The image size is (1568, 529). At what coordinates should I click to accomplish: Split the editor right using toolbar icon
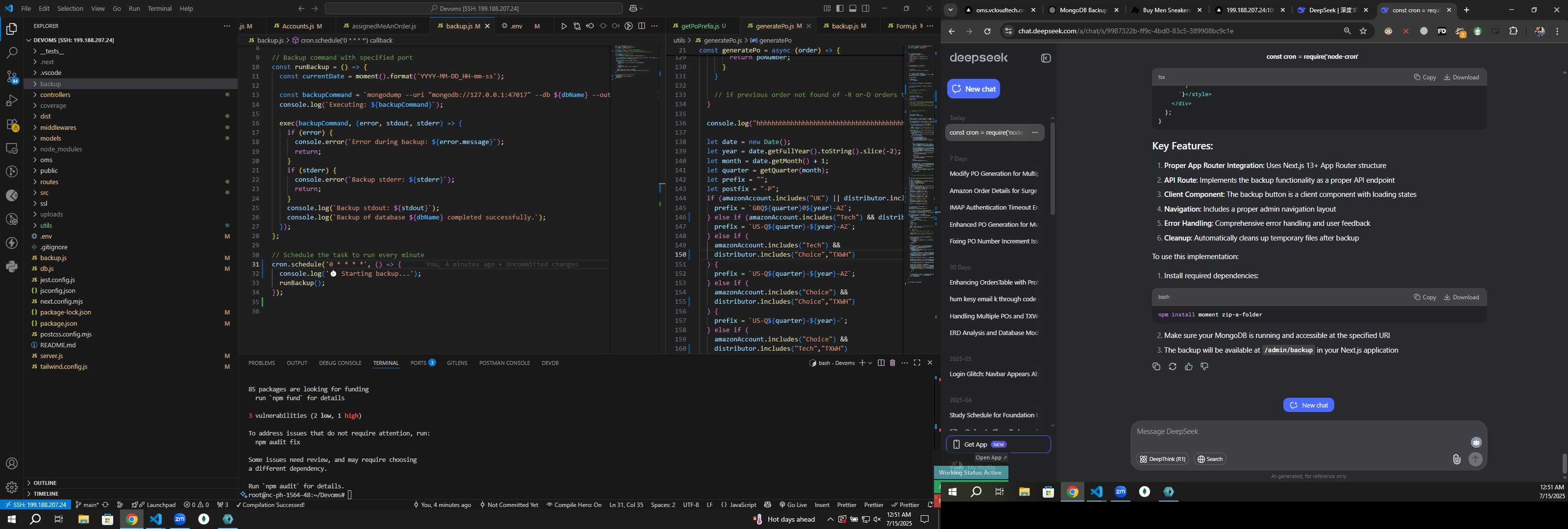pos(641,26)
